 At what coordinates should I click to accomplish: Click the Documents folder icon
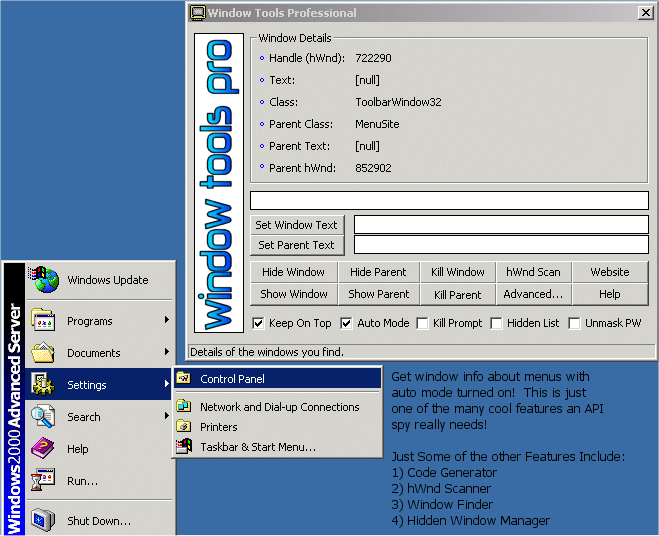[44, 353]
